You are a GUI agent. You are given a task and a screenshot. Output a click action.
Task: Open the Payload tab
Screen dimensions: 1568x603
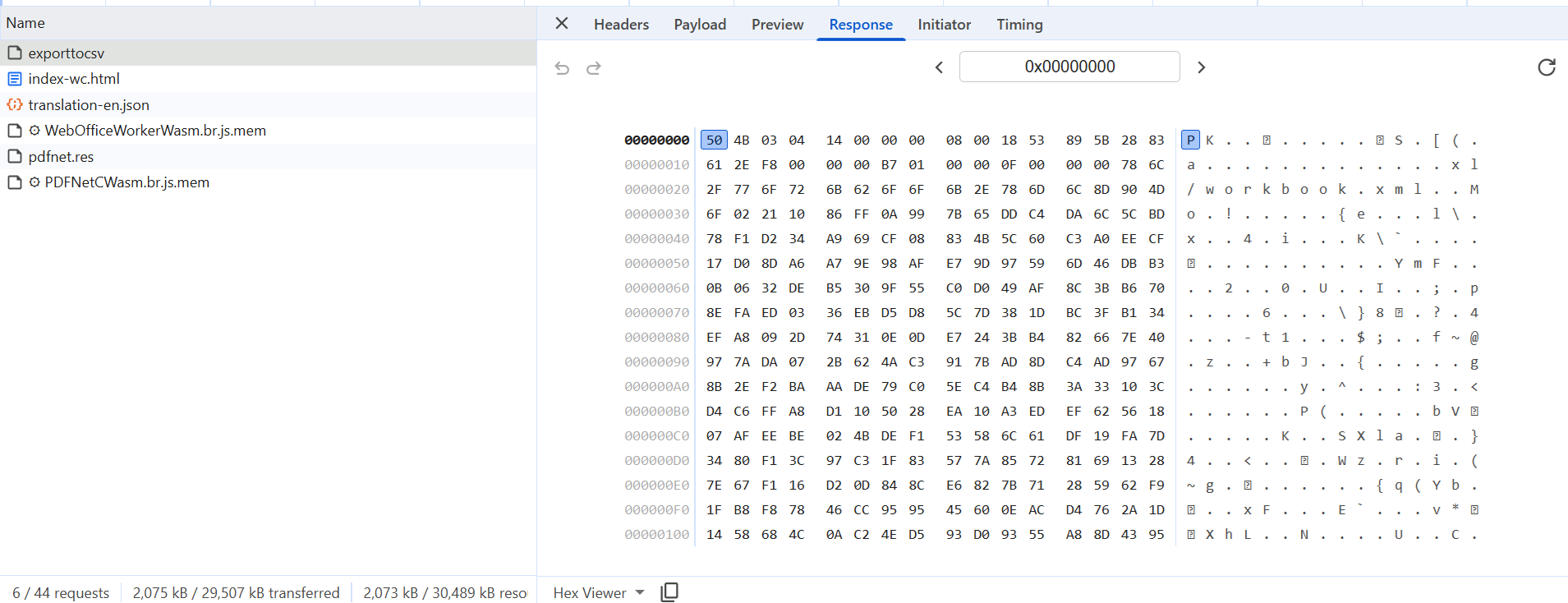700,25
